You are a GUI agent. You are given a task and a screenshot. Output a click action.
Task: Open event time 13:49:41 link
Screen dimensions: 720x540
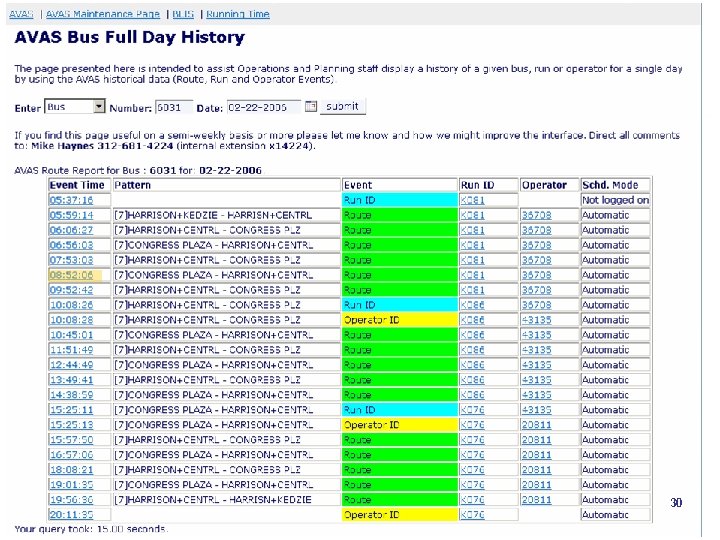point(71,380)
